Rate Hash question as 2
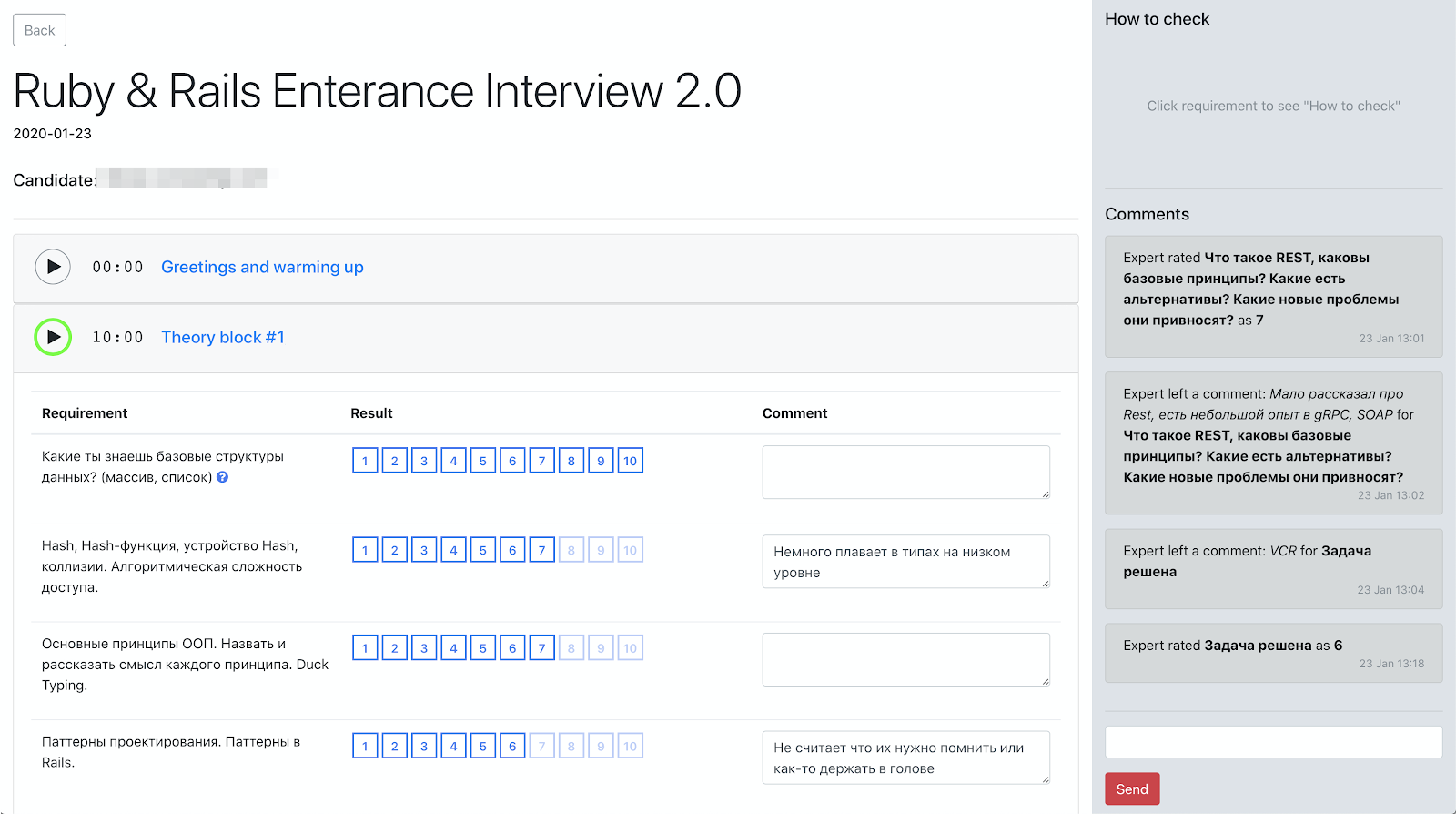 394,550
